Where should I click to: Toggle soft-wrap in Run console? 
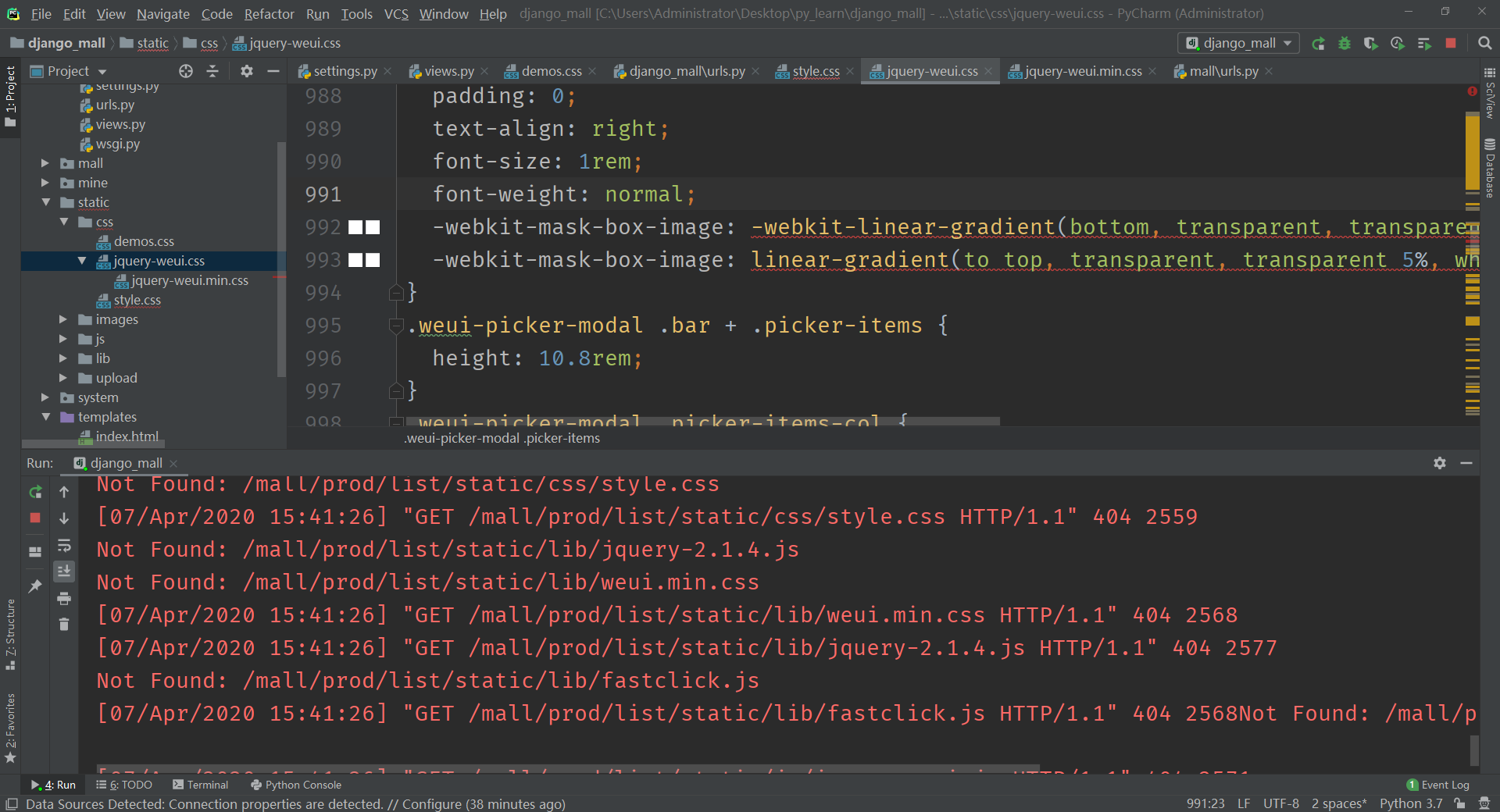pyautogui.click(x=64, y=545)
